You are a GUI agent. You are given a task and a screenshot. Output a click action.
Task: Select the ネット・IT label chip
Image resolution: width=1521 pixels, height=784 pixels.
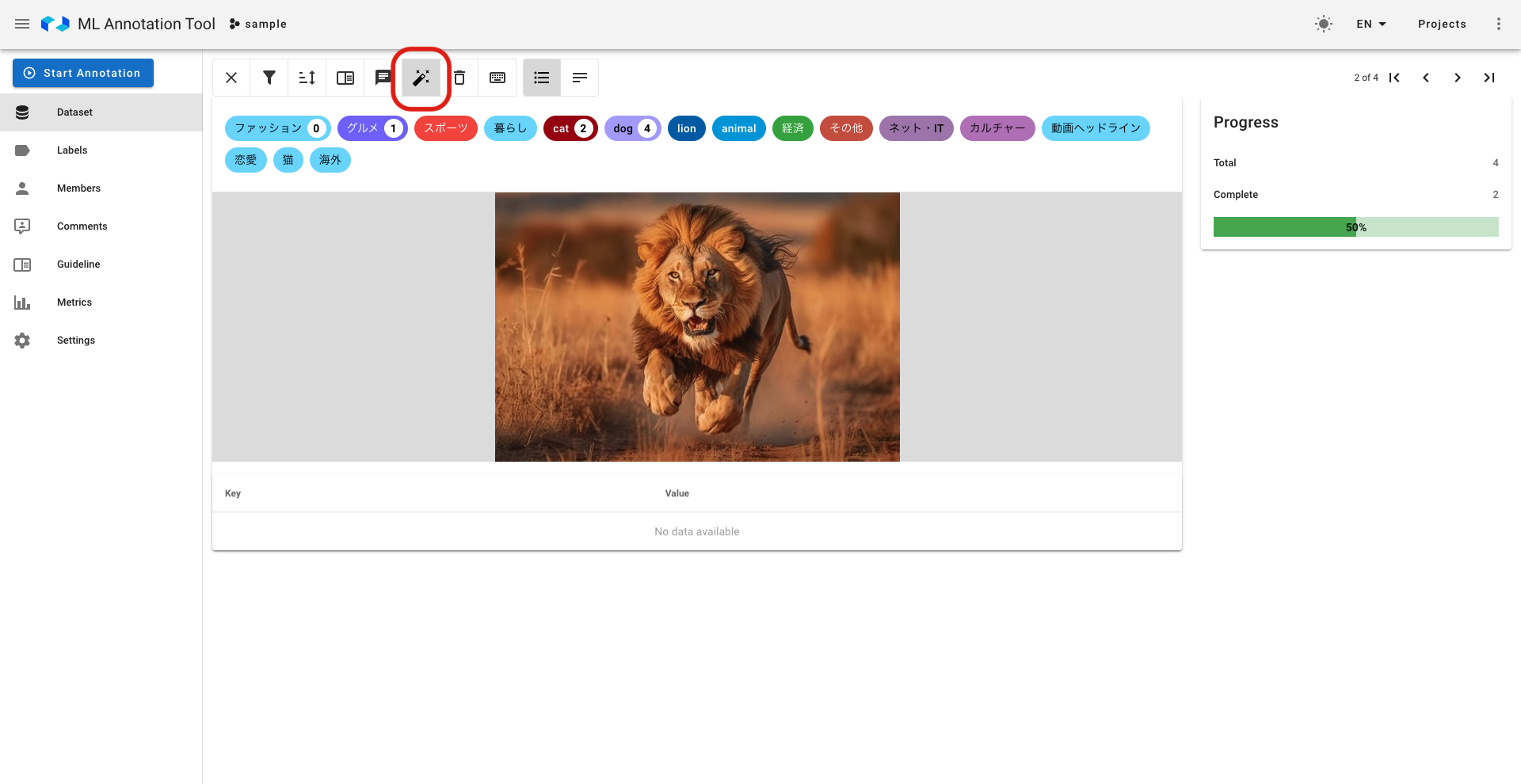[x=917, y=128]
